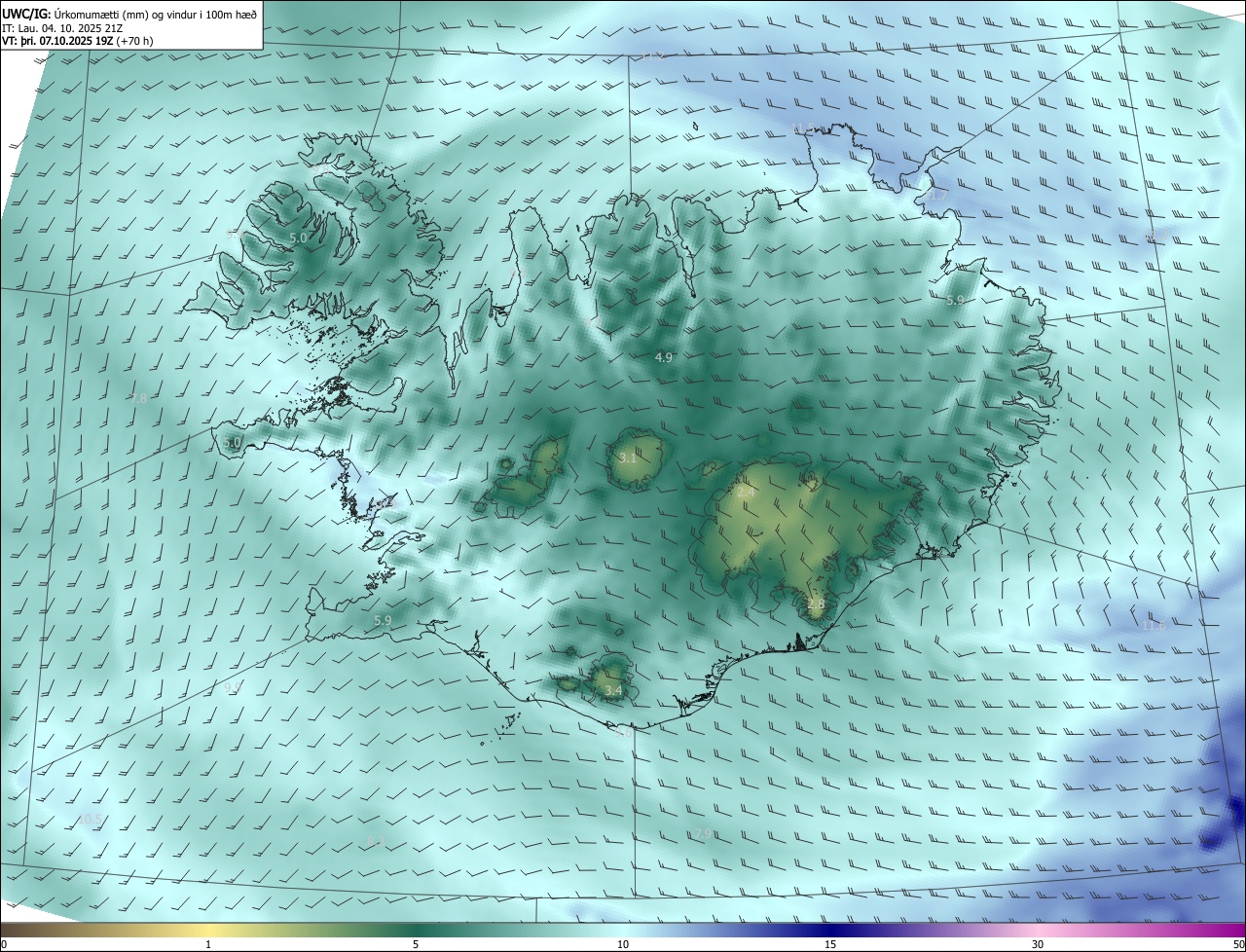Click the 11.5 value off Melrakkaslétta's north coast

[x=804, y=128]
